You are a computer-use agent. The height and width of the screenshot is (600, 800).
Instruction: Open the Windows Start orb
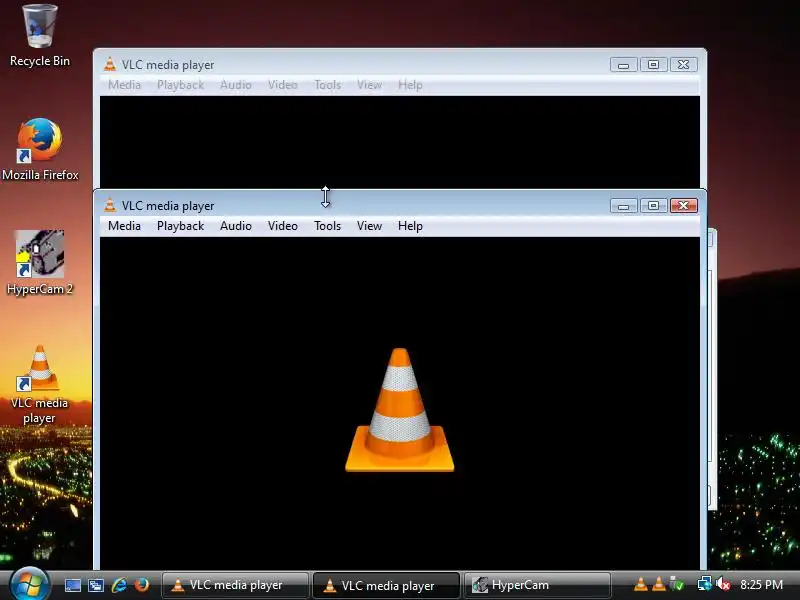pos(29,585)
